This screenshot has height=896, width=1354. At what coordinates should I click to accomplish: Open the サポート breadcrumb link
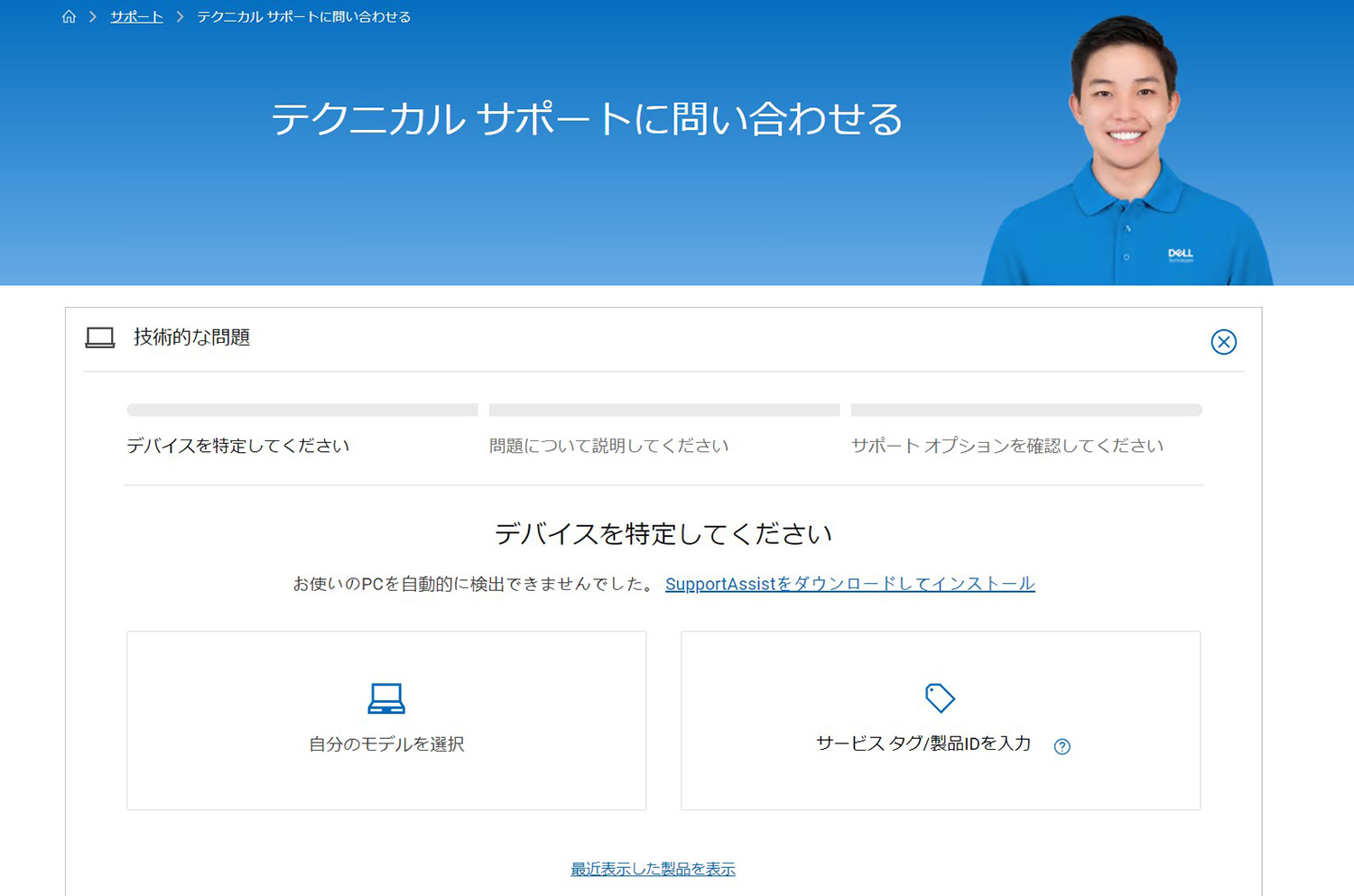coord(136,17)
